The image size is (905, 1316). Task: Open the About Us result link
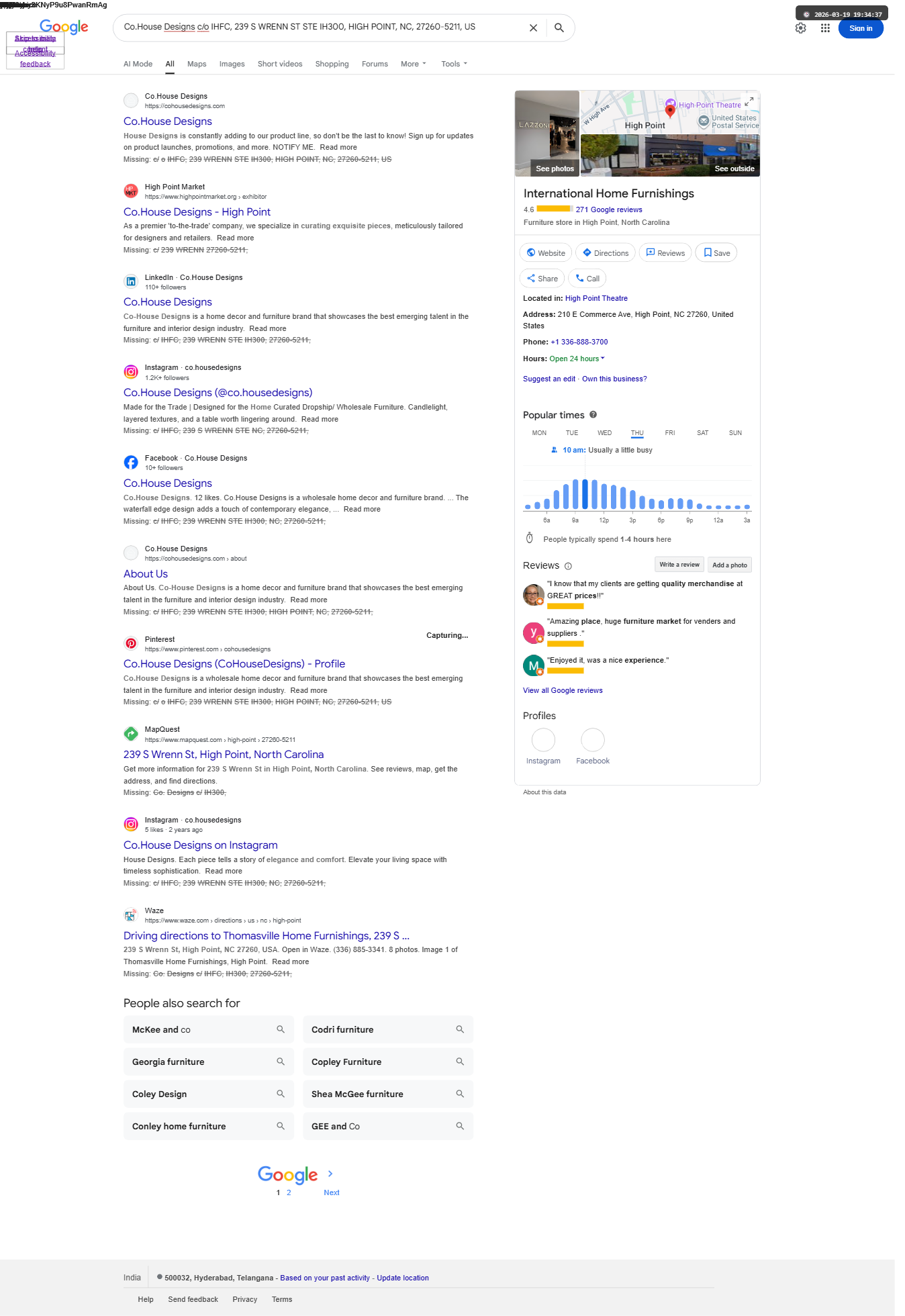[x=146, y=574]
